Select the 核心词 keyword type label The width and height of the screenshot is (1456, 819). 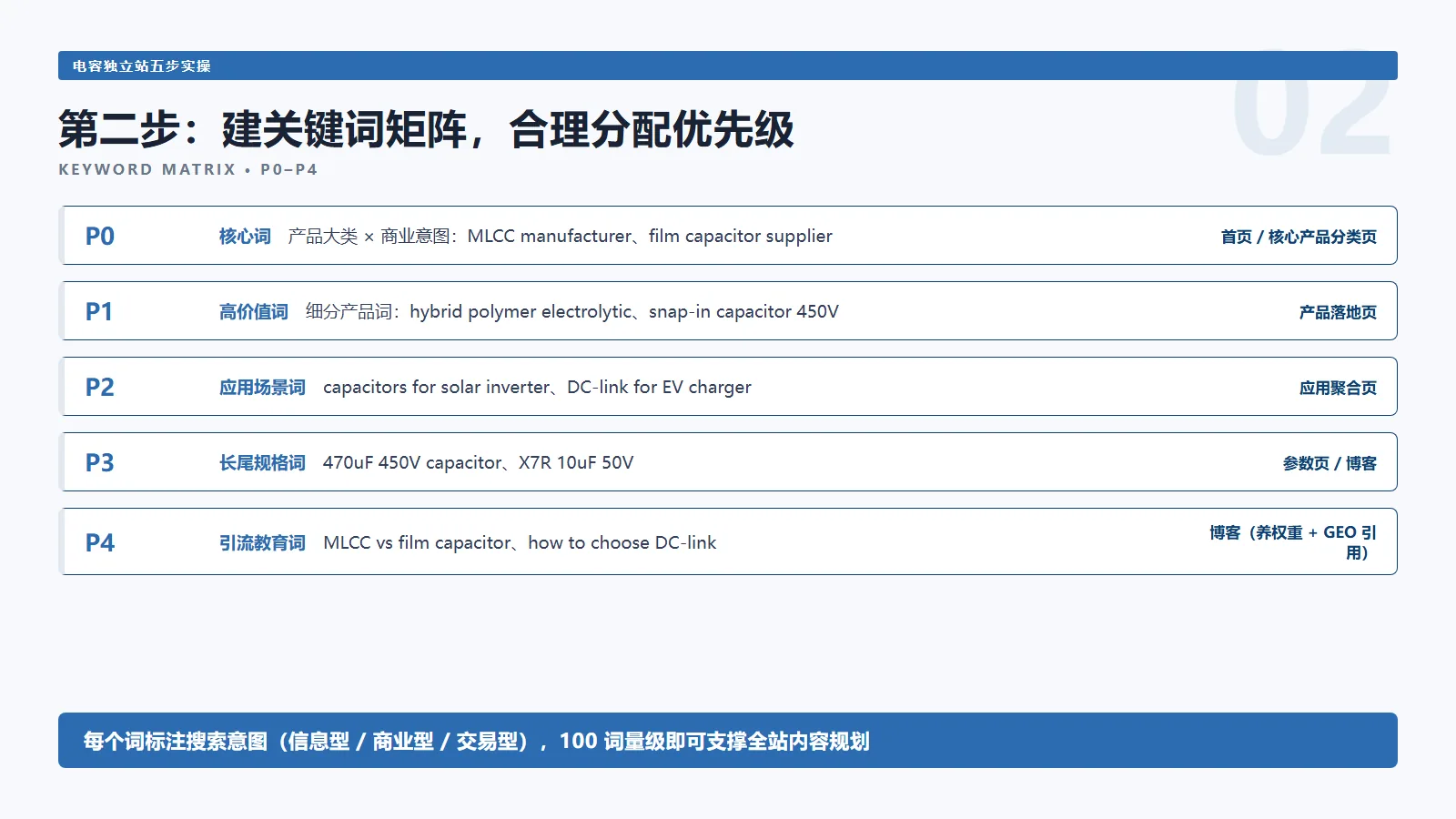245,237
